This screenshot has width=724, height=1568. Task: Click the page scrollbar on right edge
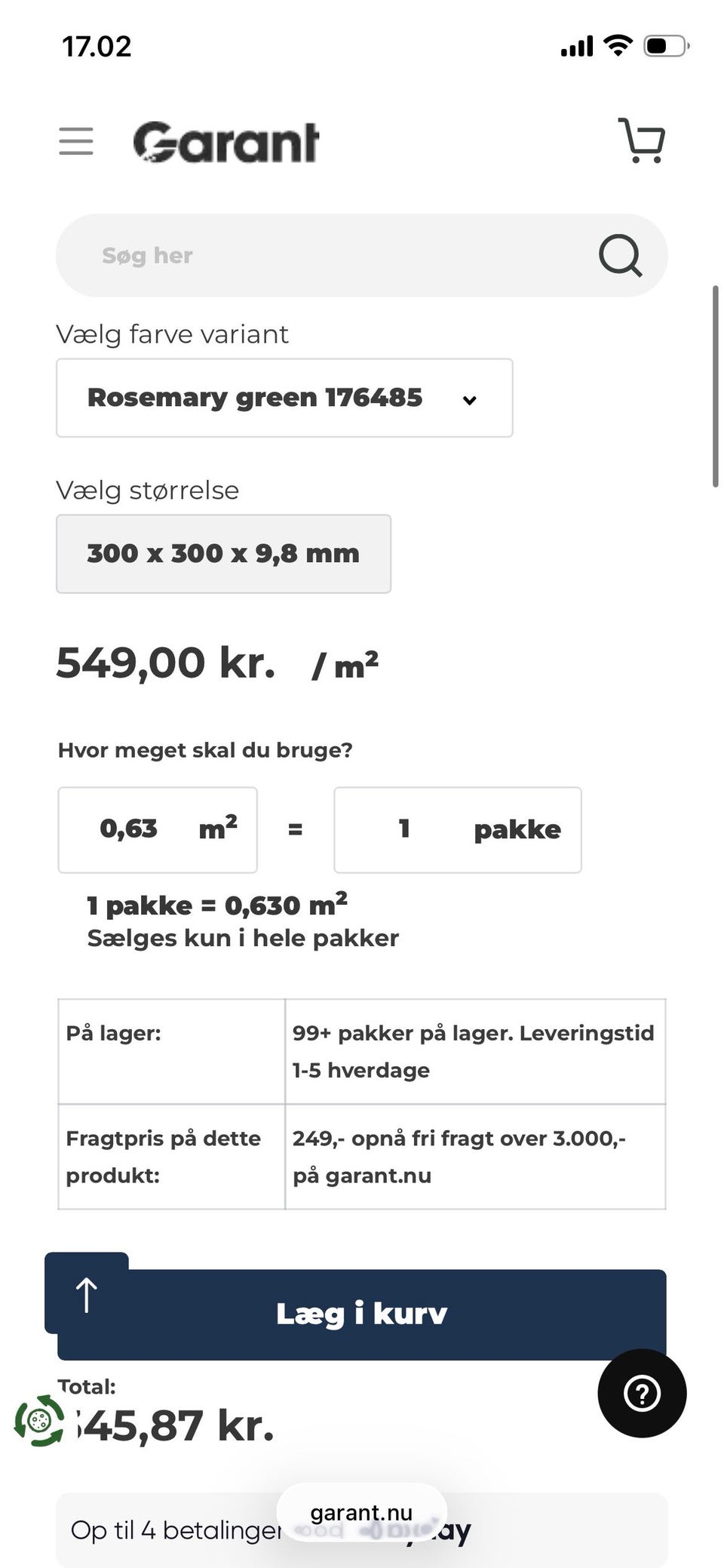715,386
